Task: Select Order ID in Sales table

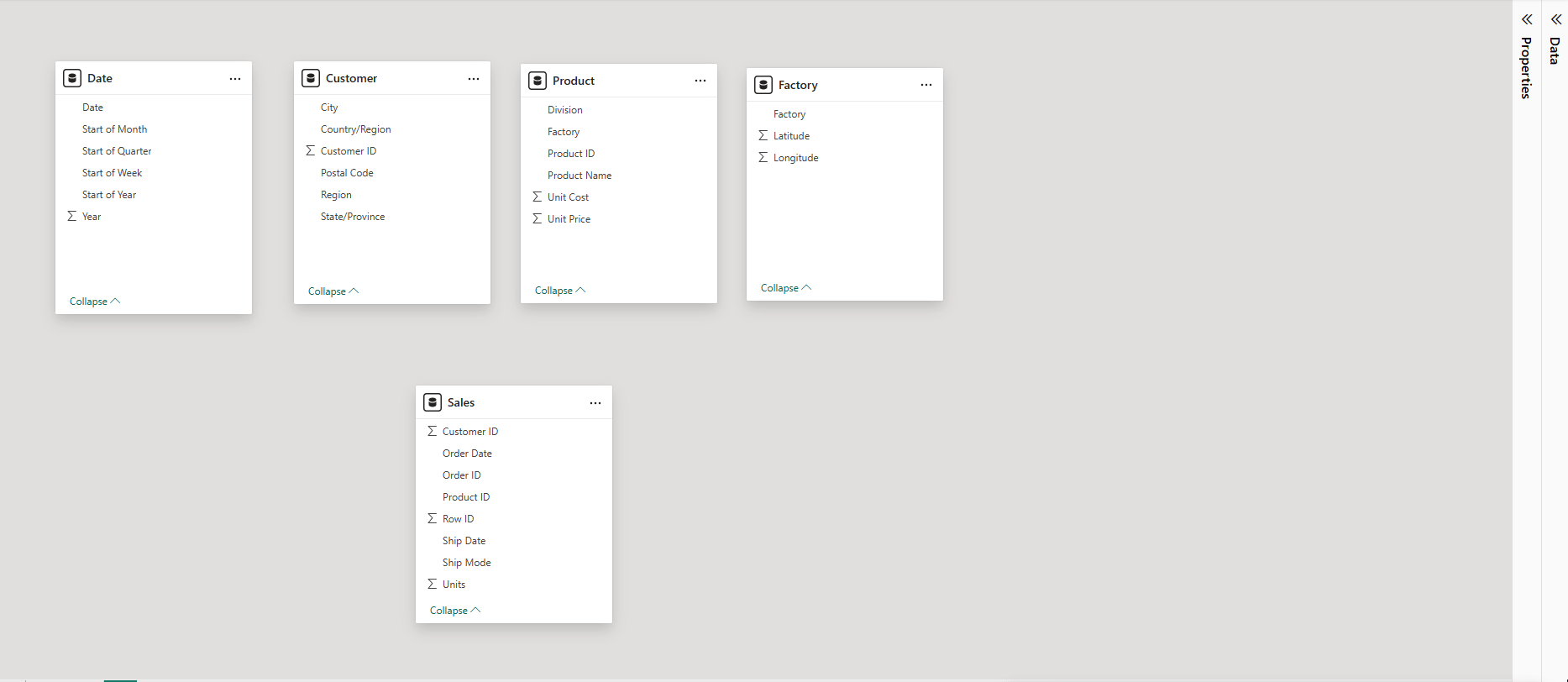Action: 514,475
